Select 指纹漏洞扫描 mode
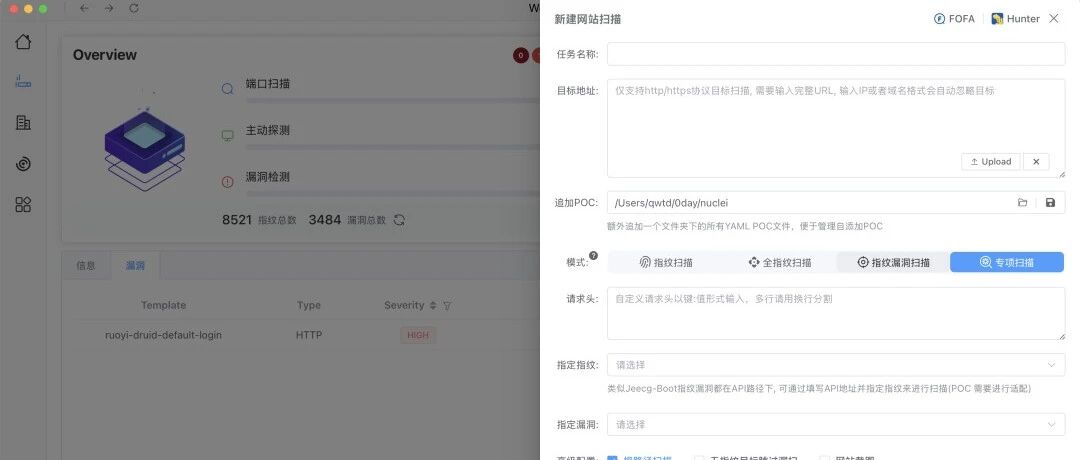This screenshot has height=460, width=1080. [893, 262]
